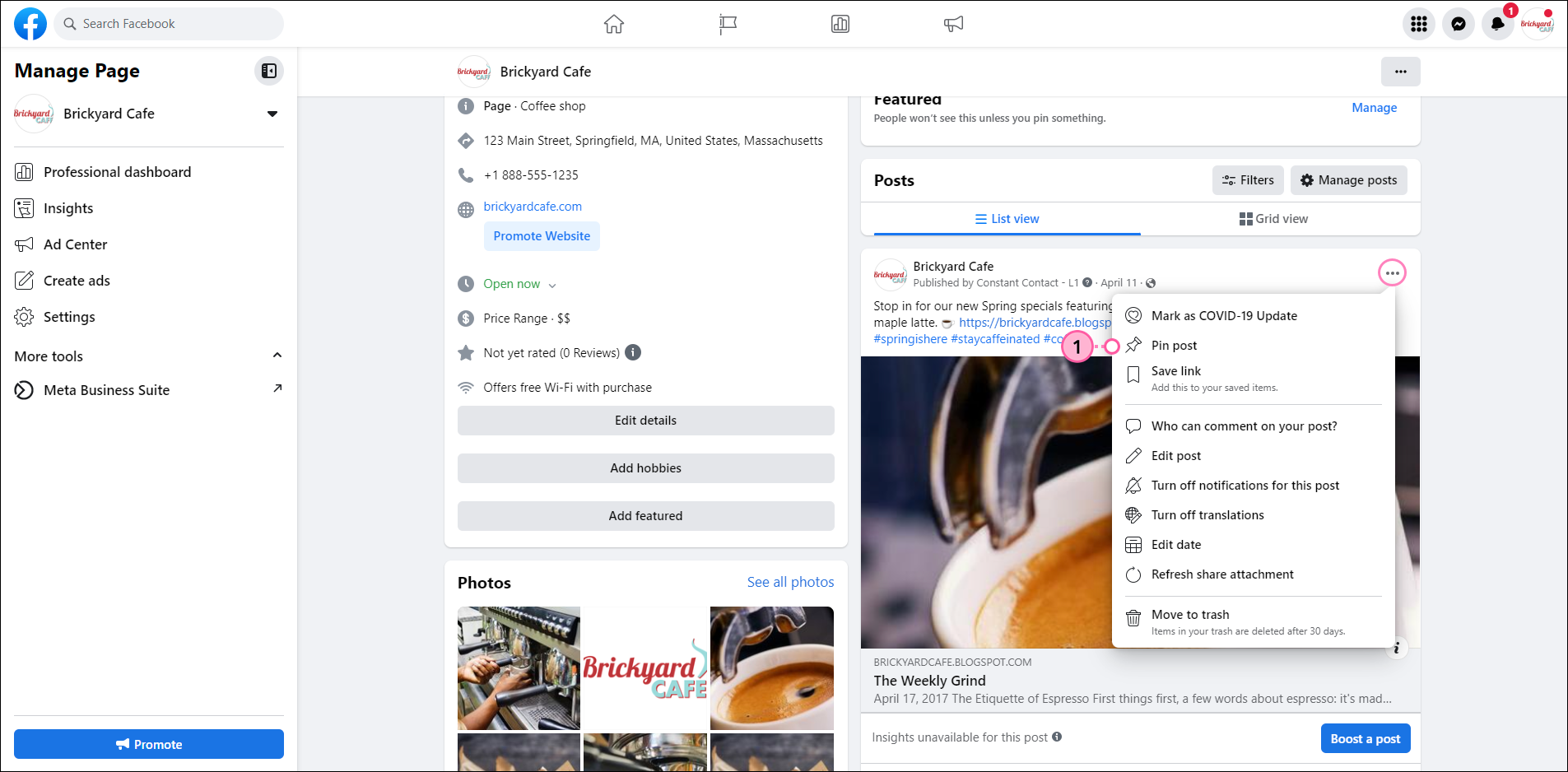The height and width of the screenshot is (772, 1568).
Task: Click the globe audience icon next to April 11
Action: [x=1151, y=283]
